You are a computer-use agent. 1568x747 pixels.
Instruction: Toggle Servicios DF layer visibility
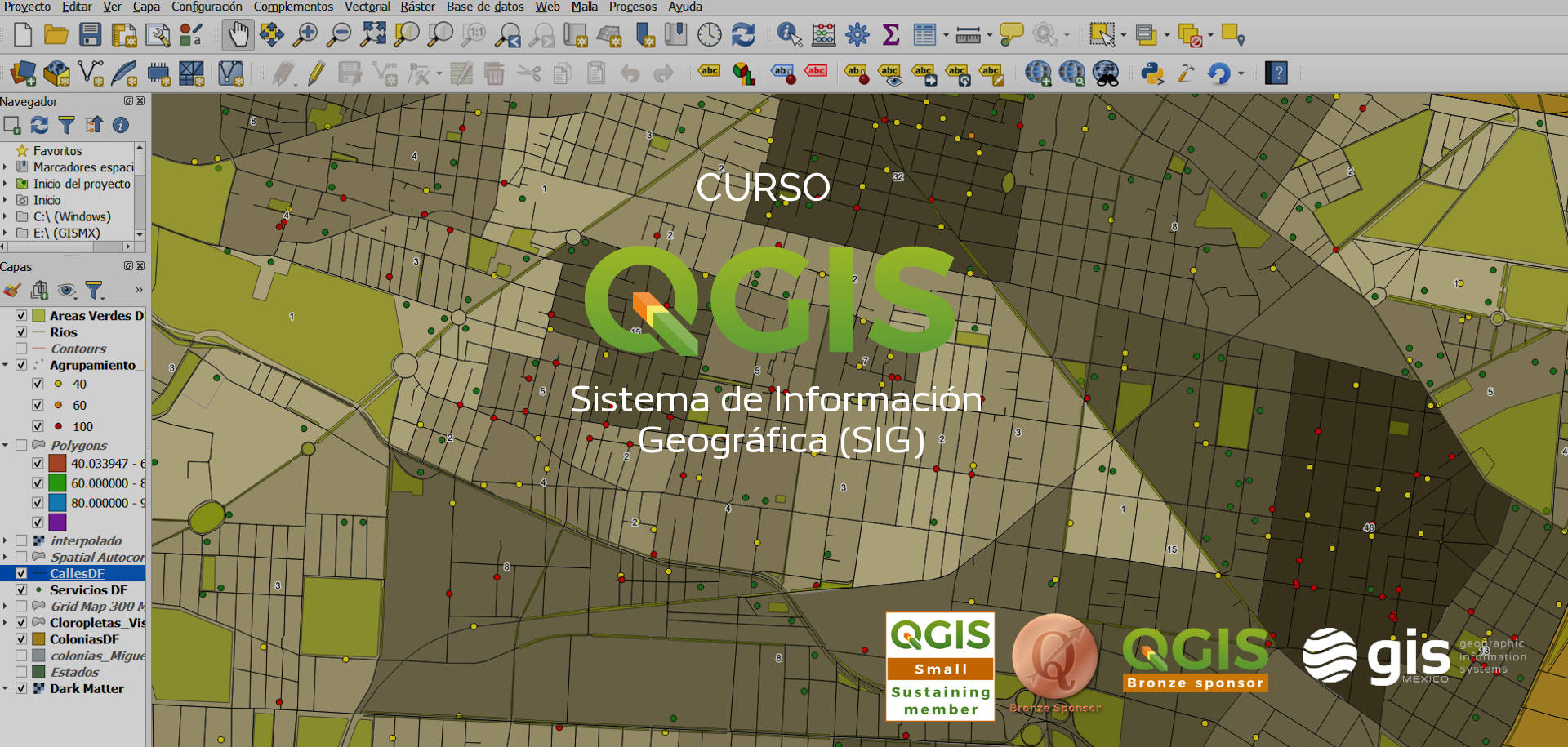[21, 589]
